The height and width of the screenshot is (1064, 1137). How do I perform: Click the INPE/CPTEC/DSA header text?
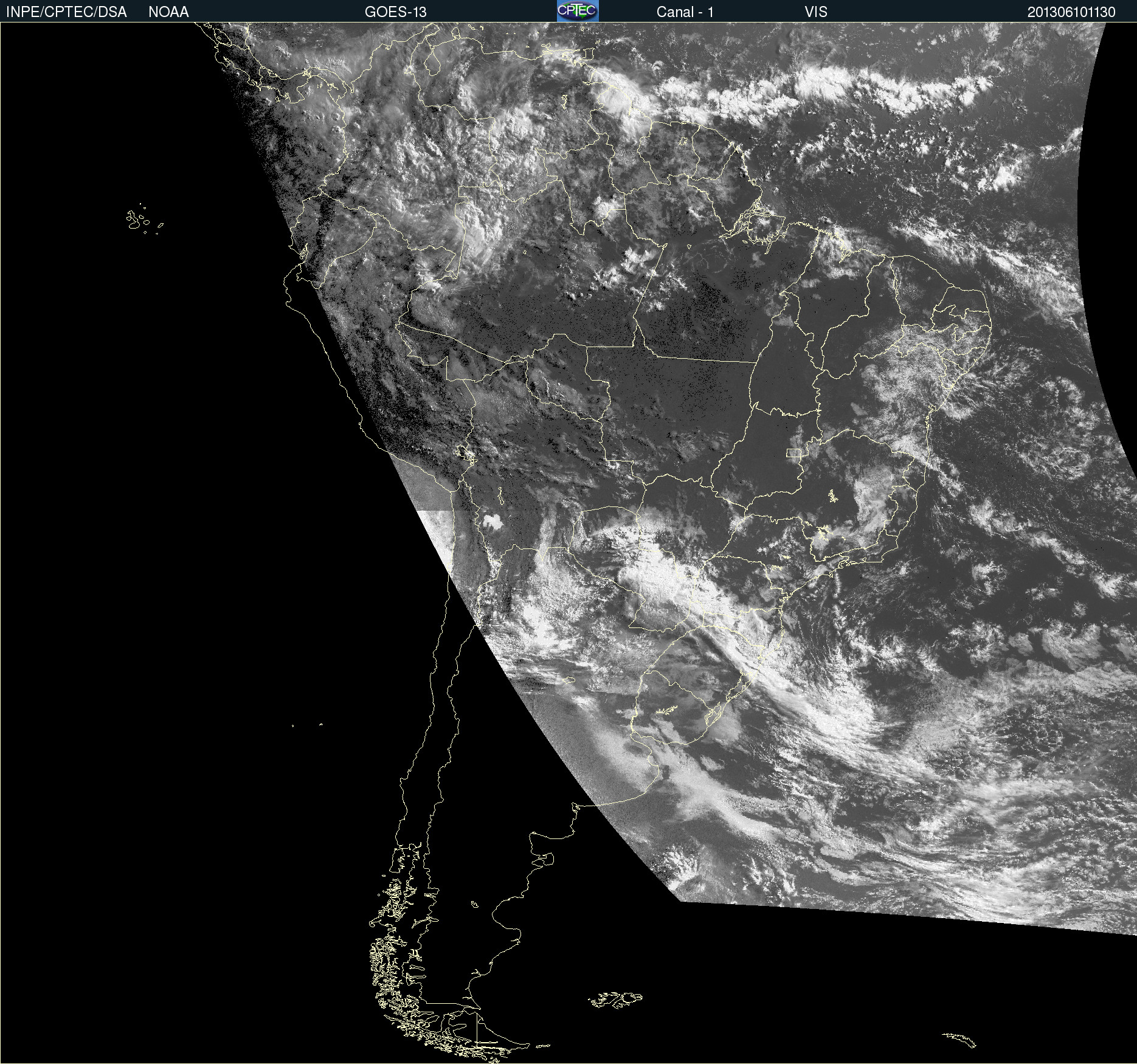[66, 12]
